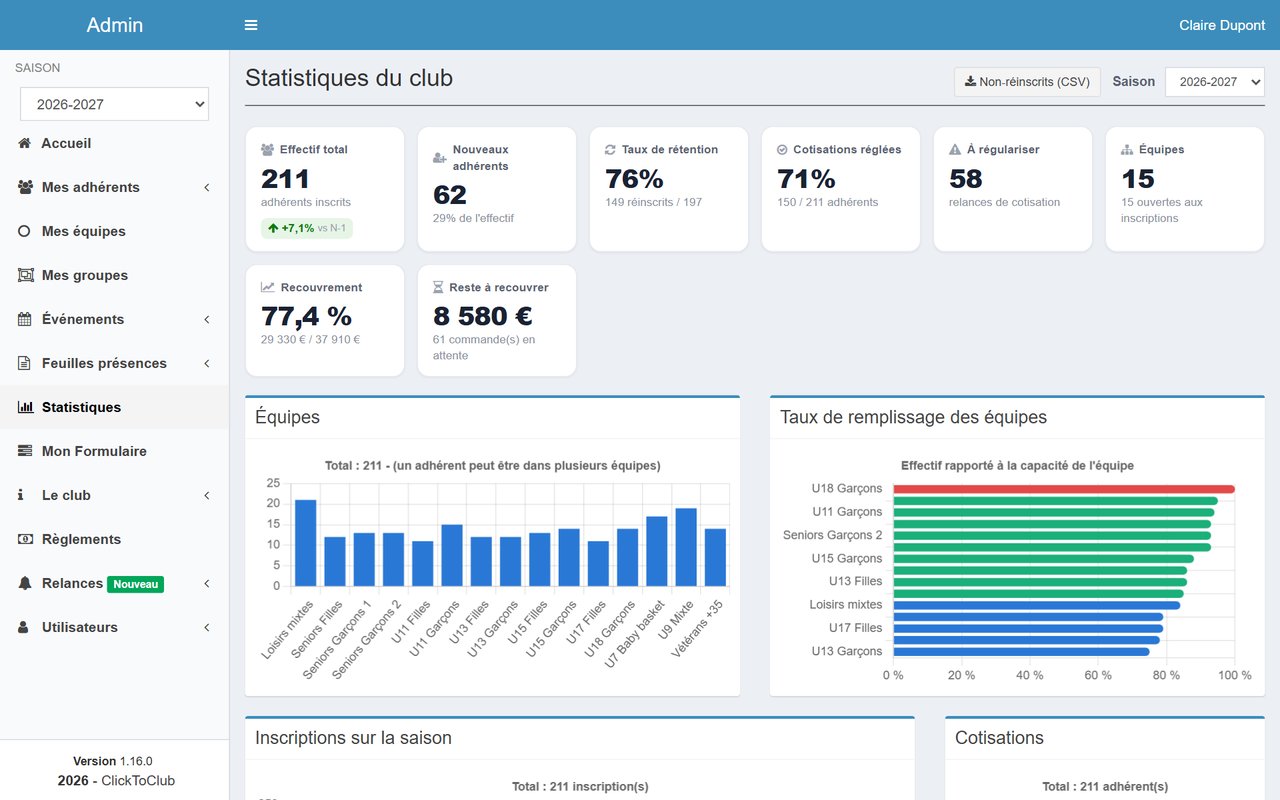Viewport: 1280px width, 800px height.
Task: Click the 149 réinscrits / 197 text
Action: [x=654, y=202]
